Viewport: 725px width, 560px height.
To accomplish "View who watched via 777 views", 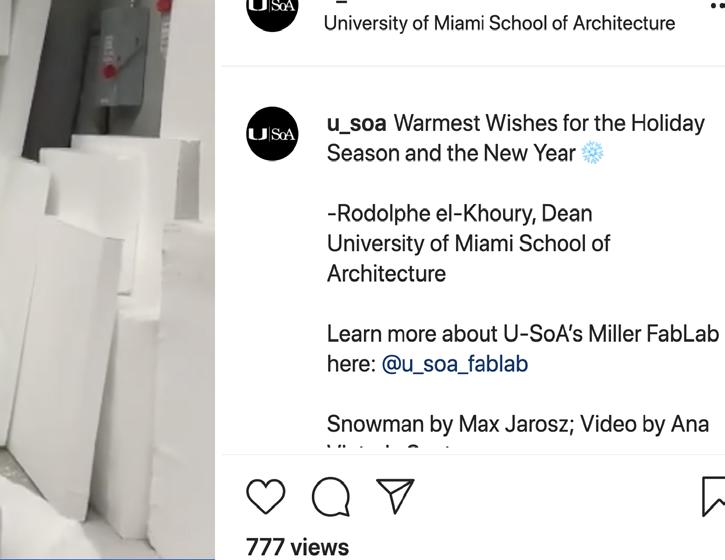I will tap(297, 547).
